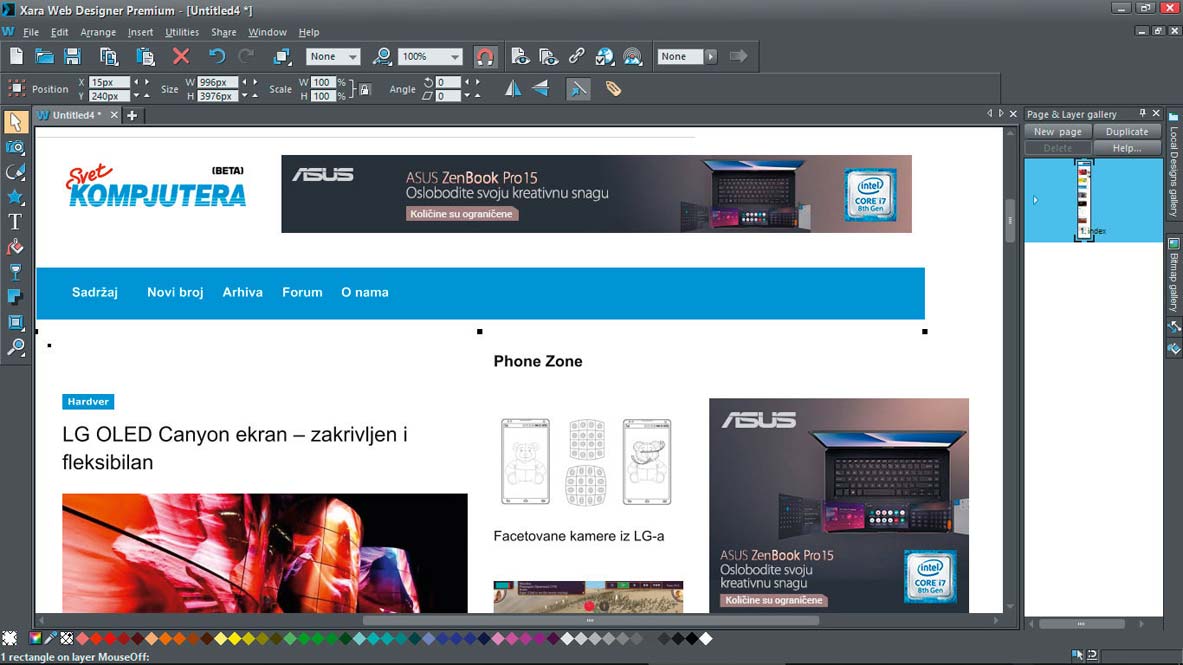1183x665 pixels.
Task: Click the Duplicate page button
Action: coord(1127,131)
